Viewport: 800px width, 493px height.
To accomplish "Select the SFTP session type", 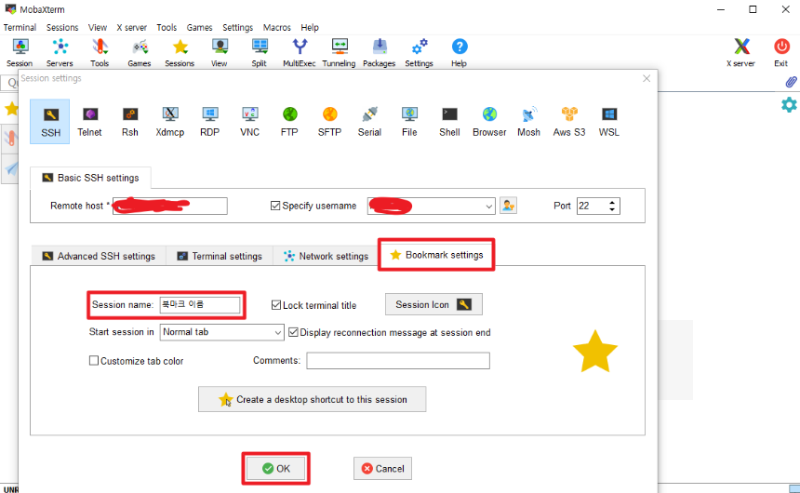I will 330,121.
